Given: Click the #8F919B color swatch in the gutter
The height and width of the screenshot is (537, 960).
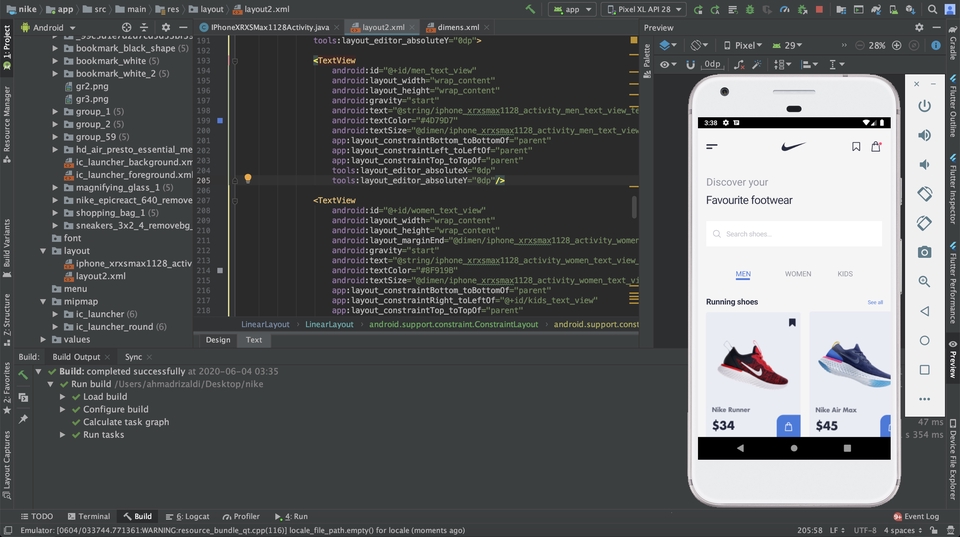Looking at the screenshot, I should 220,270.
